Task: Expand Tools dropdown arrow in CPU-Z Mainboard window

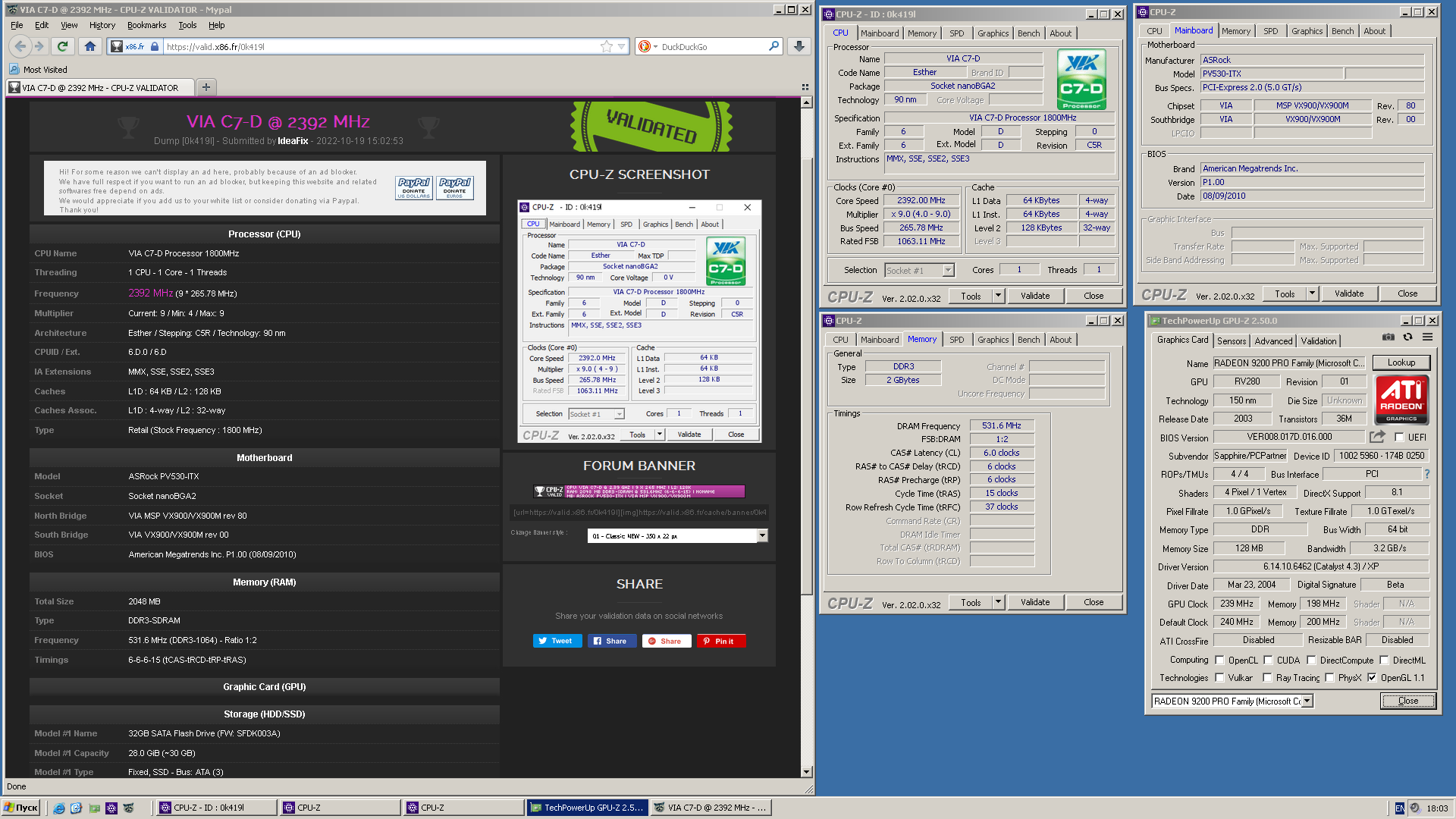Action: pos(1312,293)
